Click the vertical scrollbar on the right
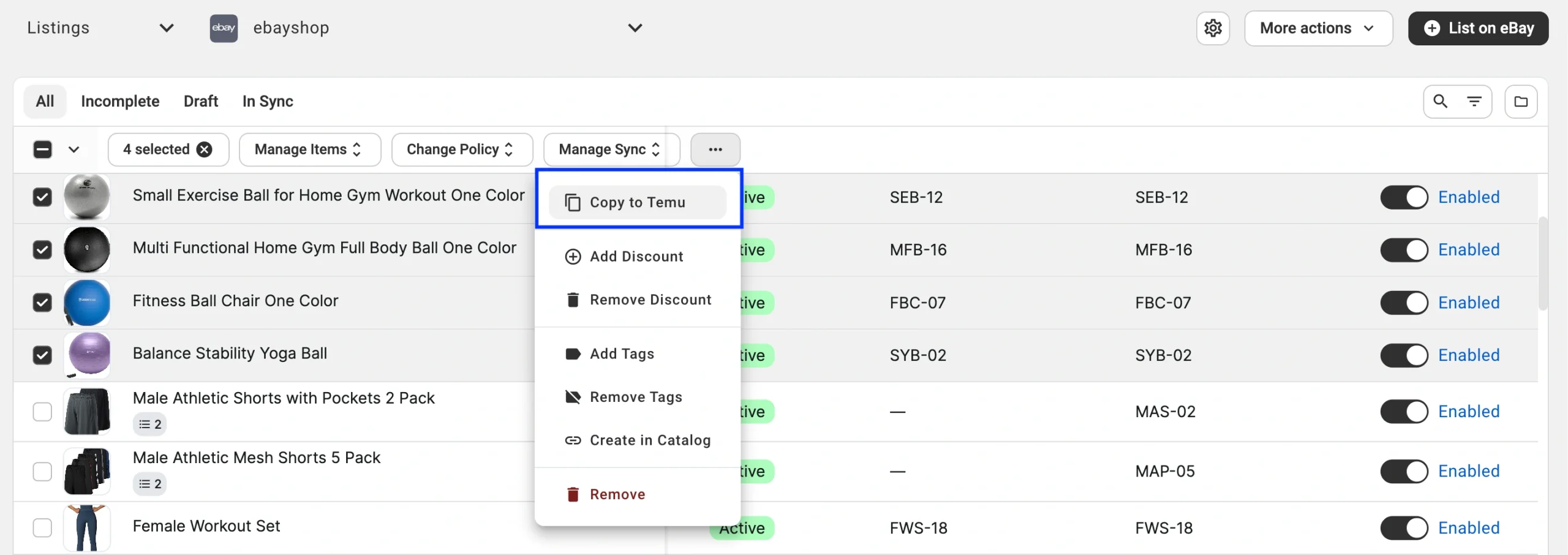Image resolution: width=1568 pixels, height=555 pixels. pos(1543,263)
